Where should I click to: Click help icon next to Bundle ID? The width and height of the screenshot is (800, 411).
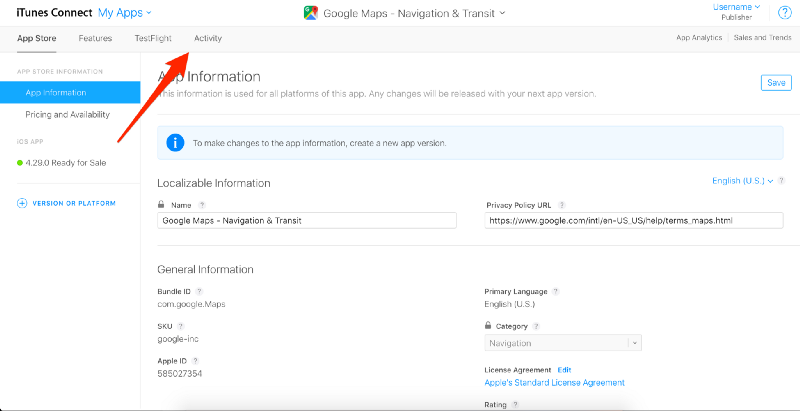[198, 291]
